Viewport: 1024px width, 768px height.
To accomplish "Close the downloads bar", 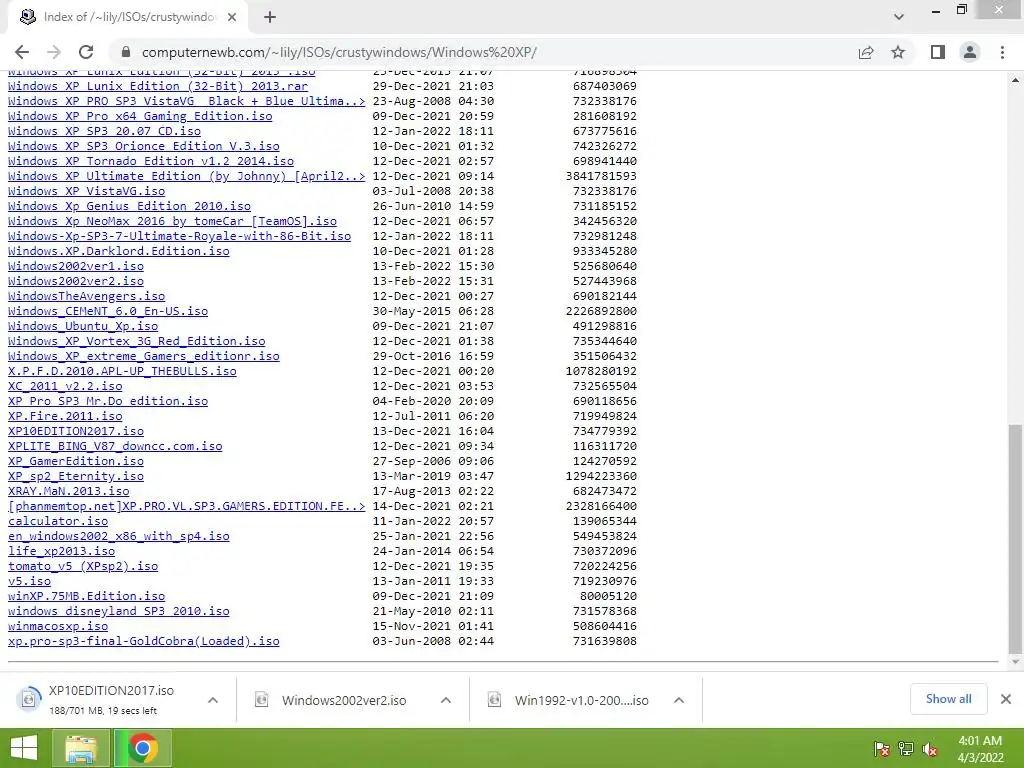I will (1006, 699).
